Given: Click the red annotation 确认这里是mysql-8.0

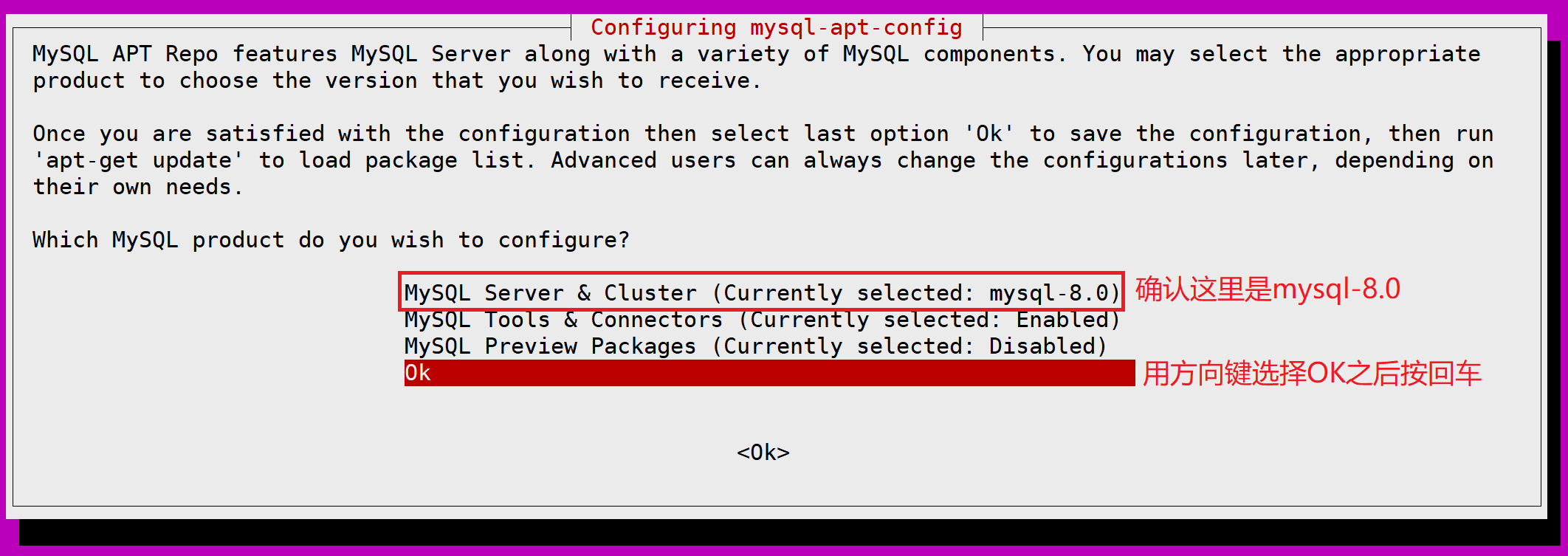Looking at the screenshot, I should 1268,289.
